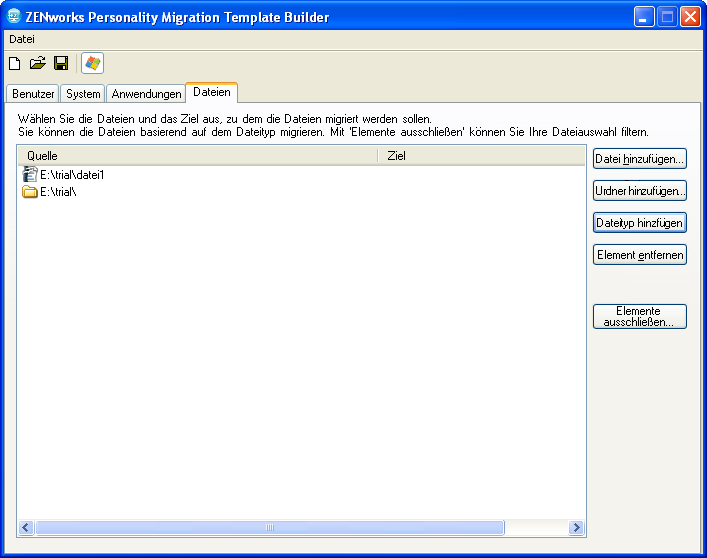This screenshot has height=558, width=707.
Task: Click the file icon beside E:\trial\datei1
Action: pos(30,174)
